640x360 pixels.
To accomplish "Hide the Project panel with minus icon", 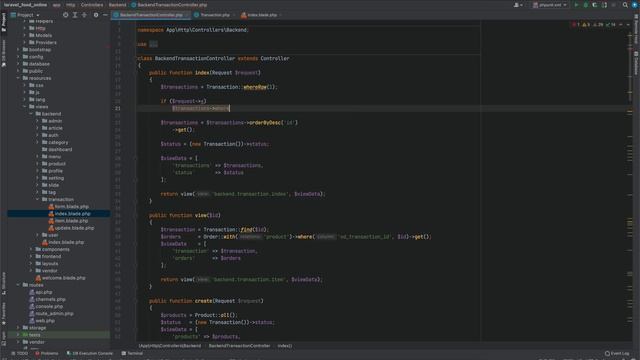I will (x=105, y=15).
